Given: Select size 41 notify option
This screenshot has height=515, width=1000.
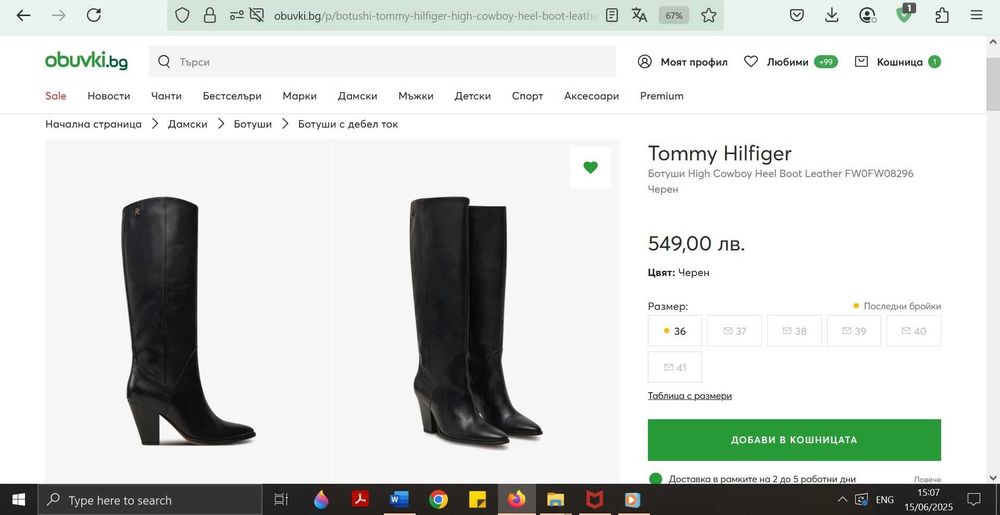Looking at the screenshot, I should pos(675,367).
